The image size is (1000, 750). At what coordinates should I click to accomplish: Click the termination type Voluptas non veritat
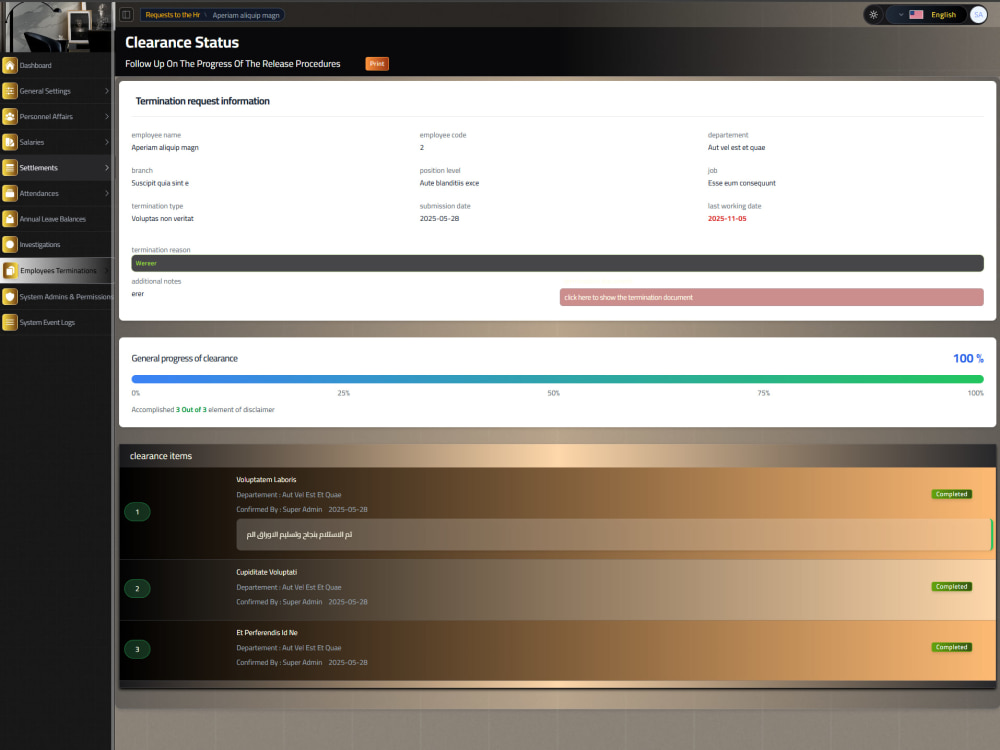(162, 219)
